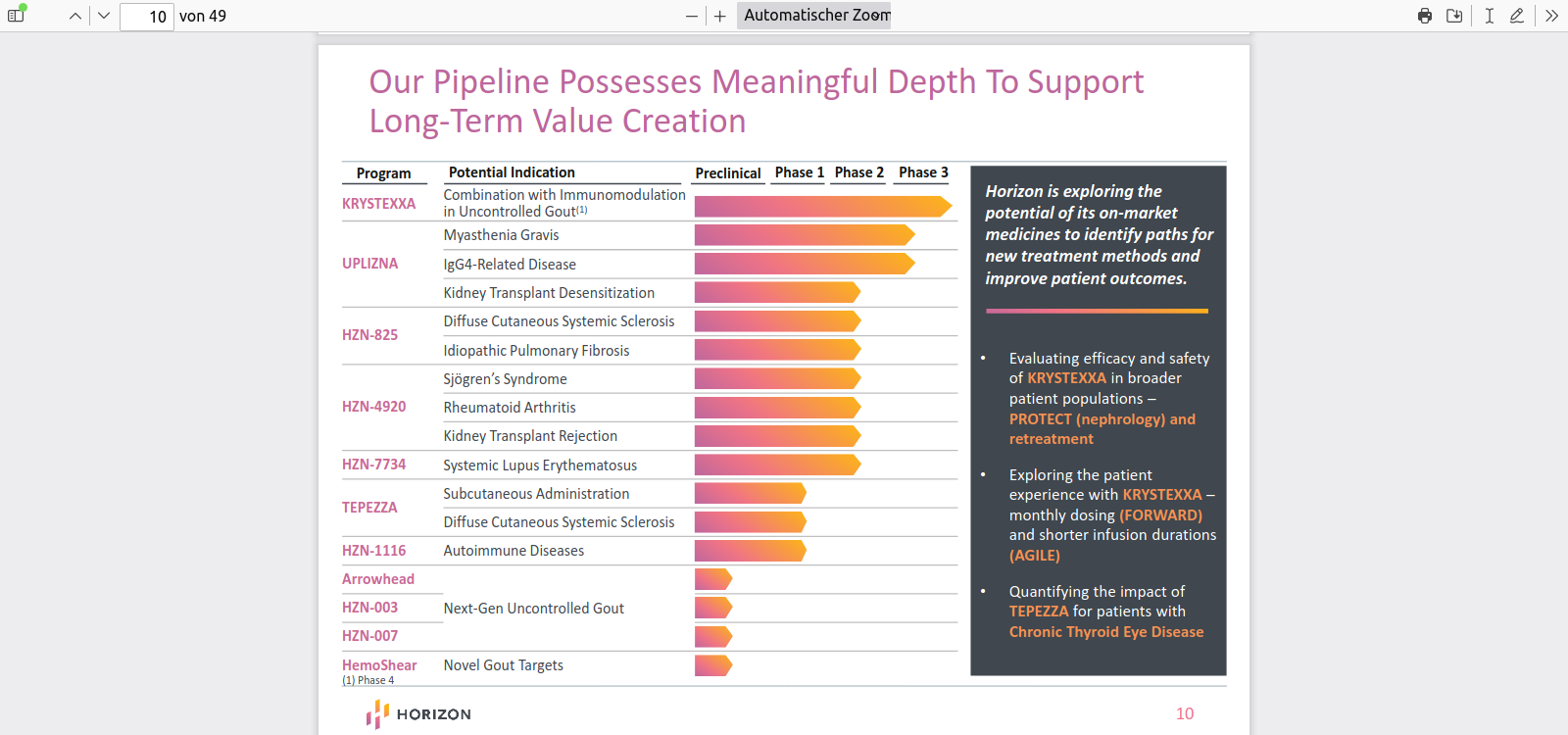Expand the secondary tools menu chevrons
The width and height of the screenshot is (1568, 735).
pyautogui.click(x=1551, y=16)
